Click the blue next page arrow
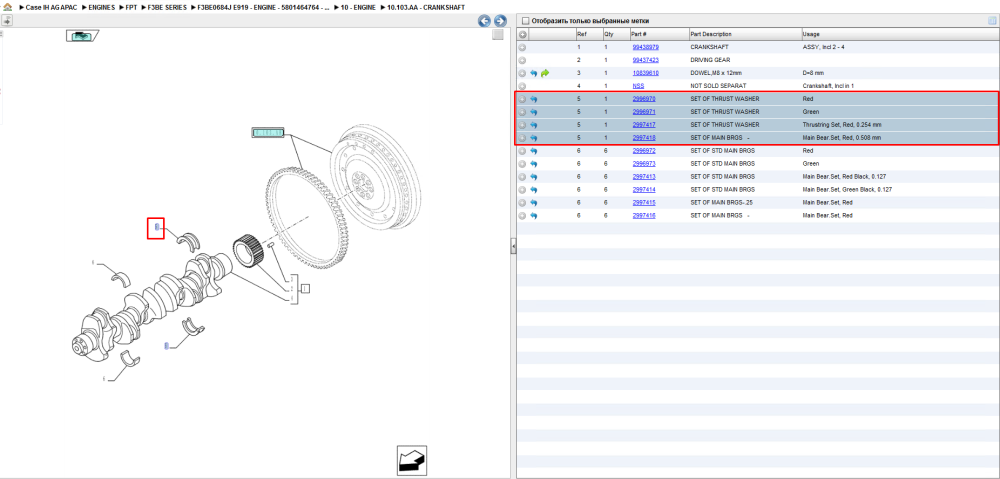This screenshot has width=1000, height=479. pos(501,21)
